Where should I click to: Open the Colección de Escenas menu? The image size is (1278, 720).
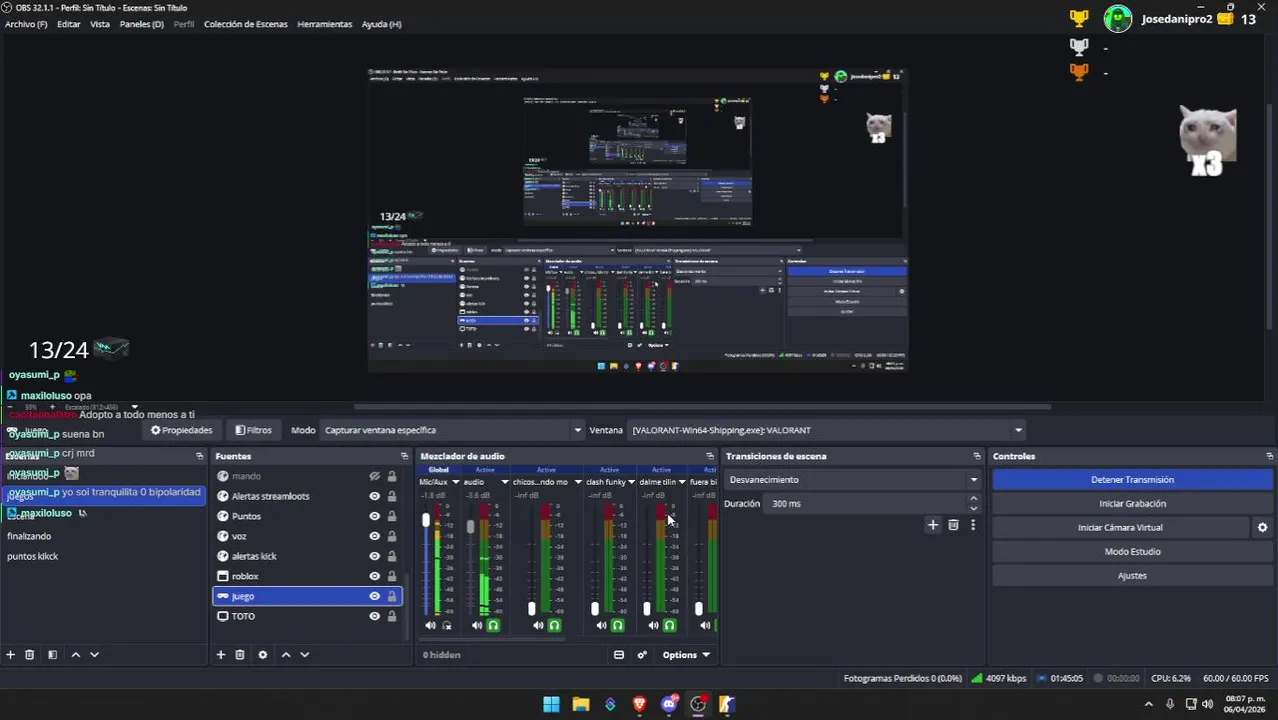point(246,24)
